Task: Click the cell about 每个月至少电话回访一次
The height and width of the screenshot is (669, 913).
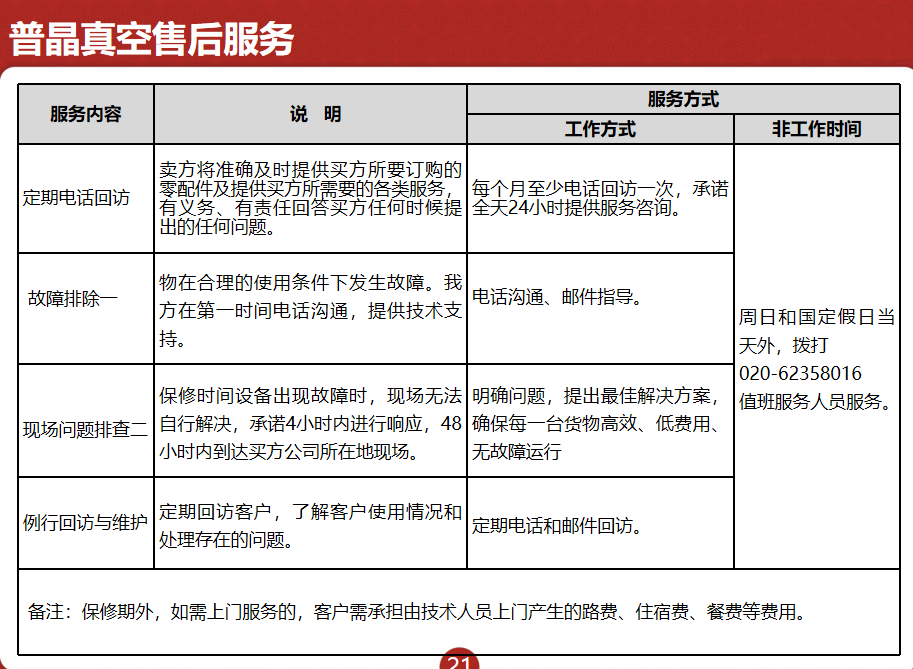Action: tap(600, 199)
